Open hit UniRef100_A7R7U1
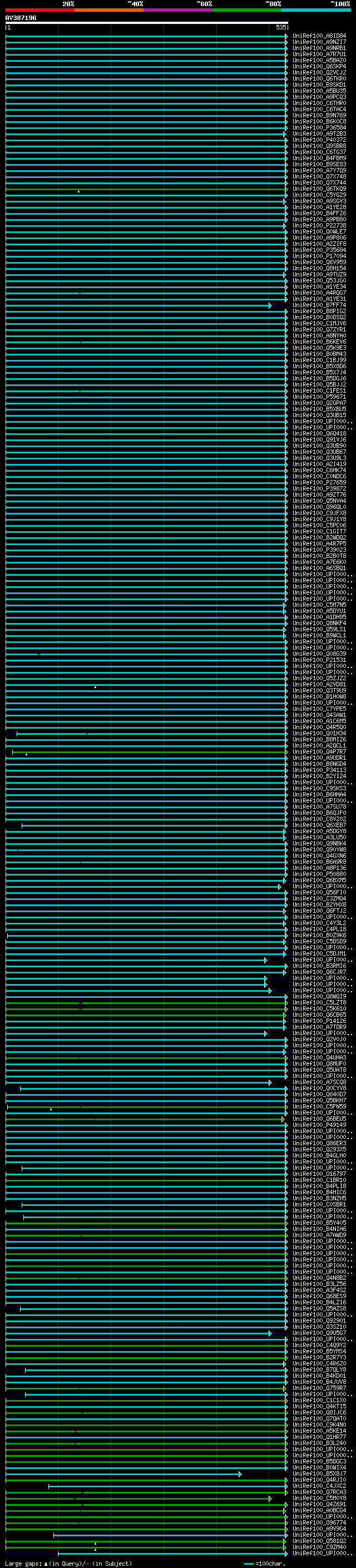Image resolution: width=356 pixels, height=1568 pixels. 319,54
